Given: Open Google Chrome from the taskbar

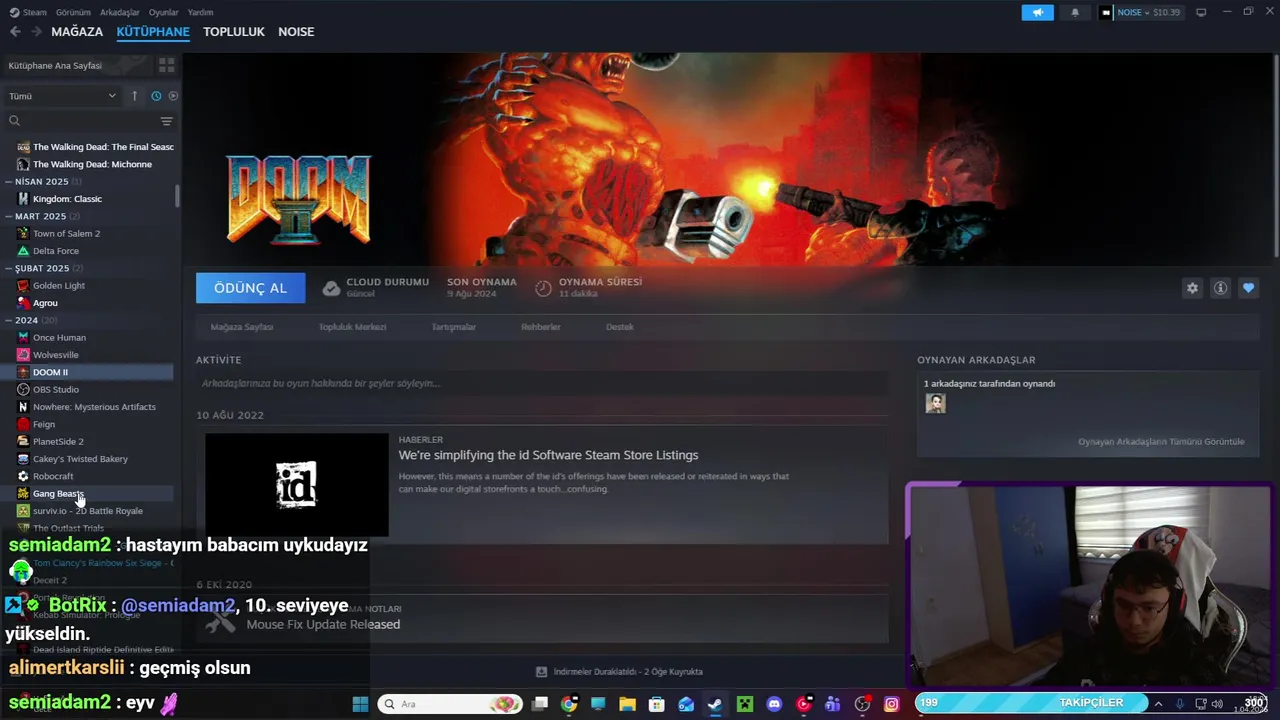Looking at the screenshot, I should pyautogui.click(x=569, y=704).
